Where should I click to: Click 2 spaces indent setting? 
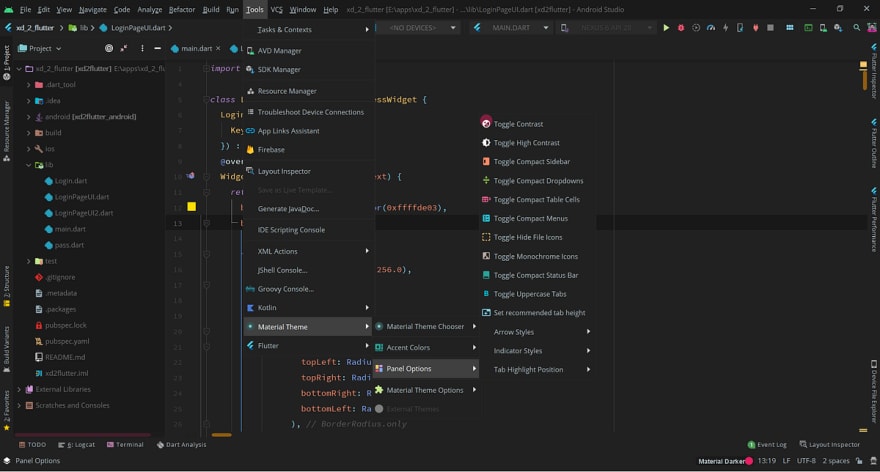point(836,461)
